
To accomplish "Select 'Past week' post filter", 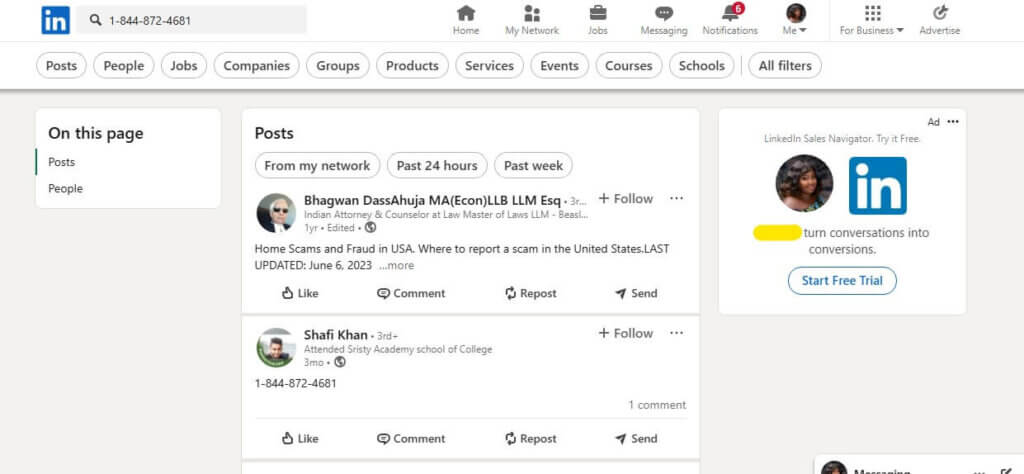I will pos(534,165).
